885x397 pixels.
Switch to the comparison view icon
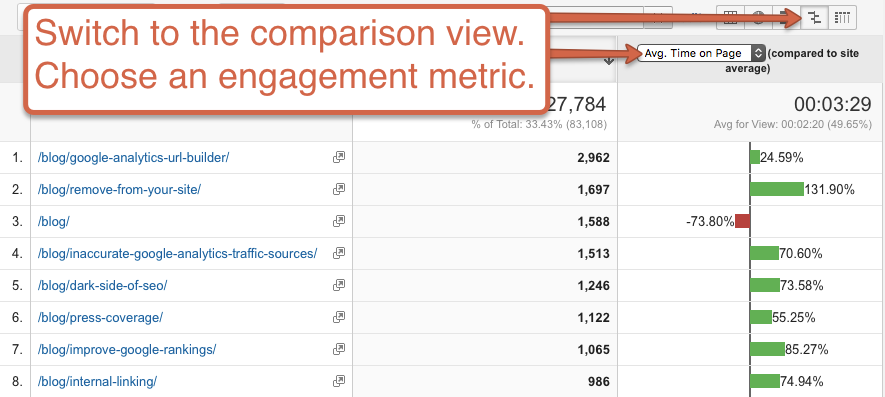click(x=814, y=18)
